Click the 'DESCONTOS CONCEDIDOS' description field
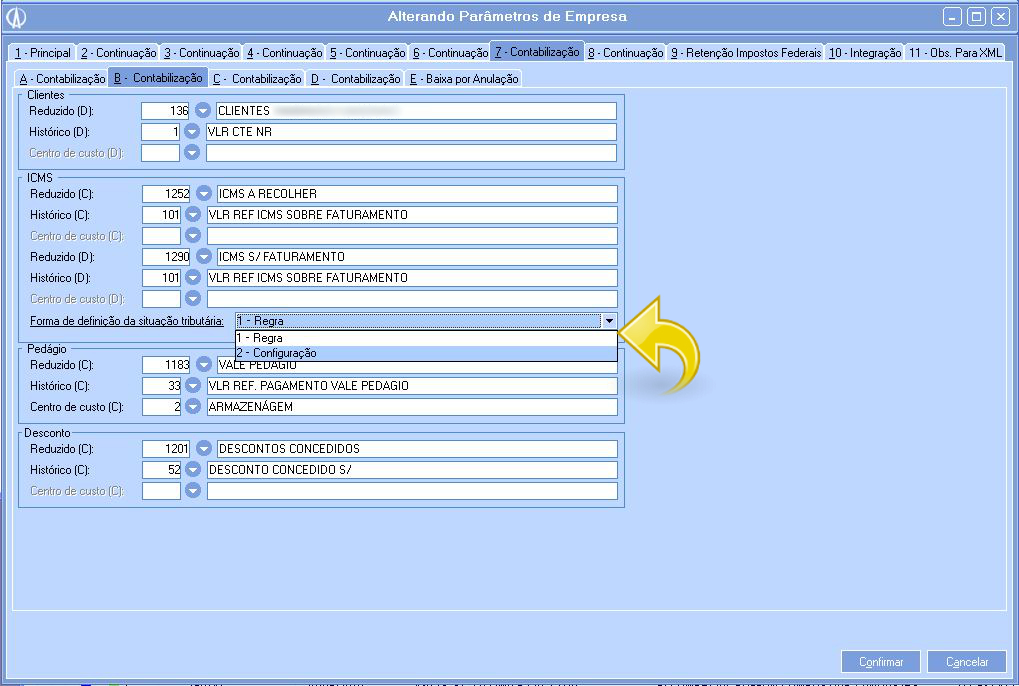This screenshot has height=686, width=1019. click(x=416, y=449)
